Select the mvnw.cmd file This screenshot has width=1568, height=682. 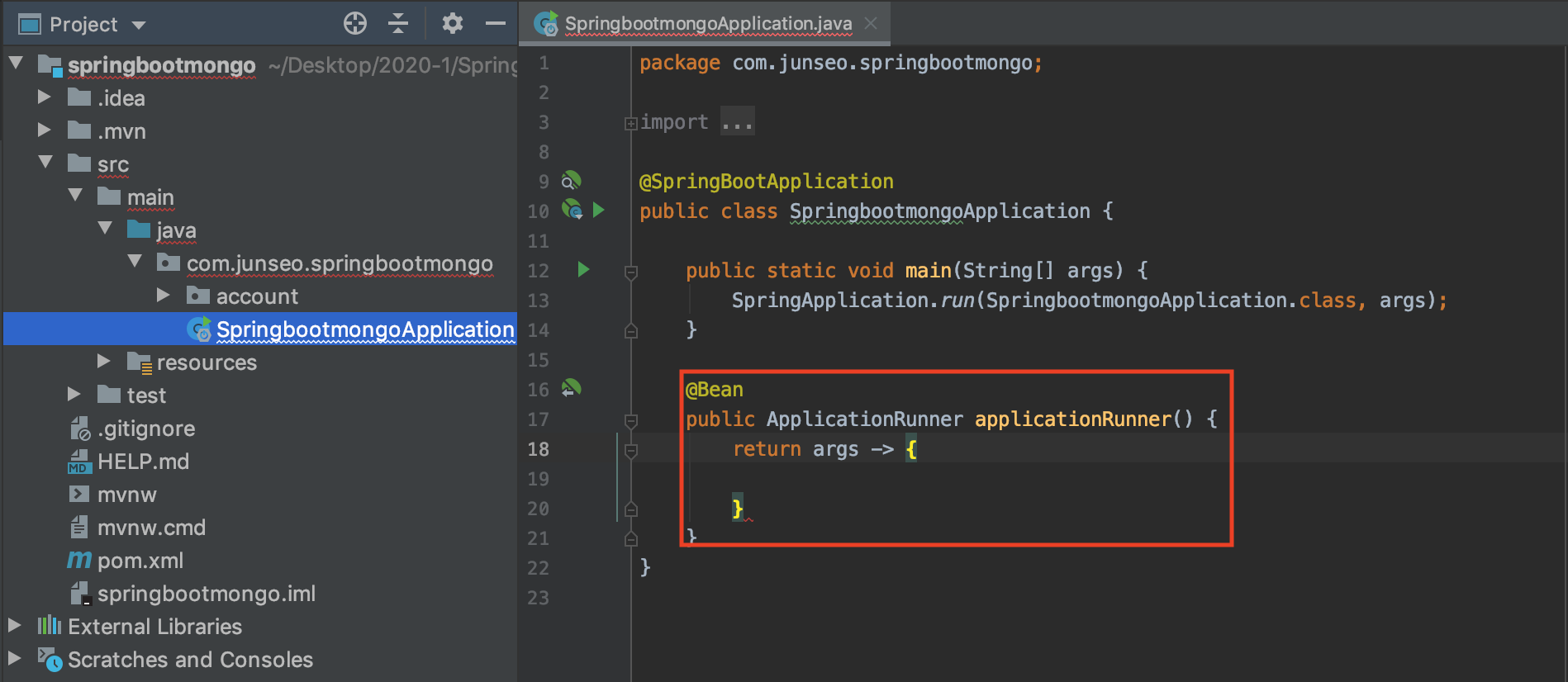coord(151,528)
